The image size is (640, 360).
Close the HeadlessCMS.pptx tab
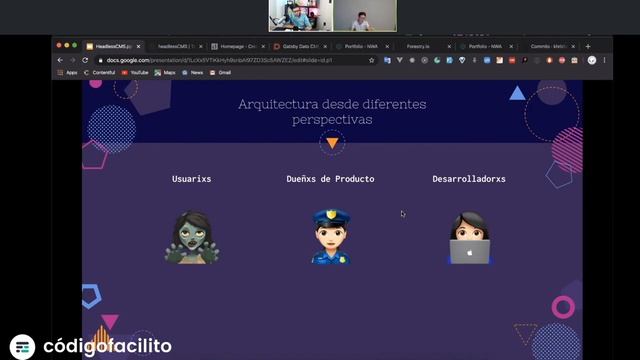coord(138,47)
